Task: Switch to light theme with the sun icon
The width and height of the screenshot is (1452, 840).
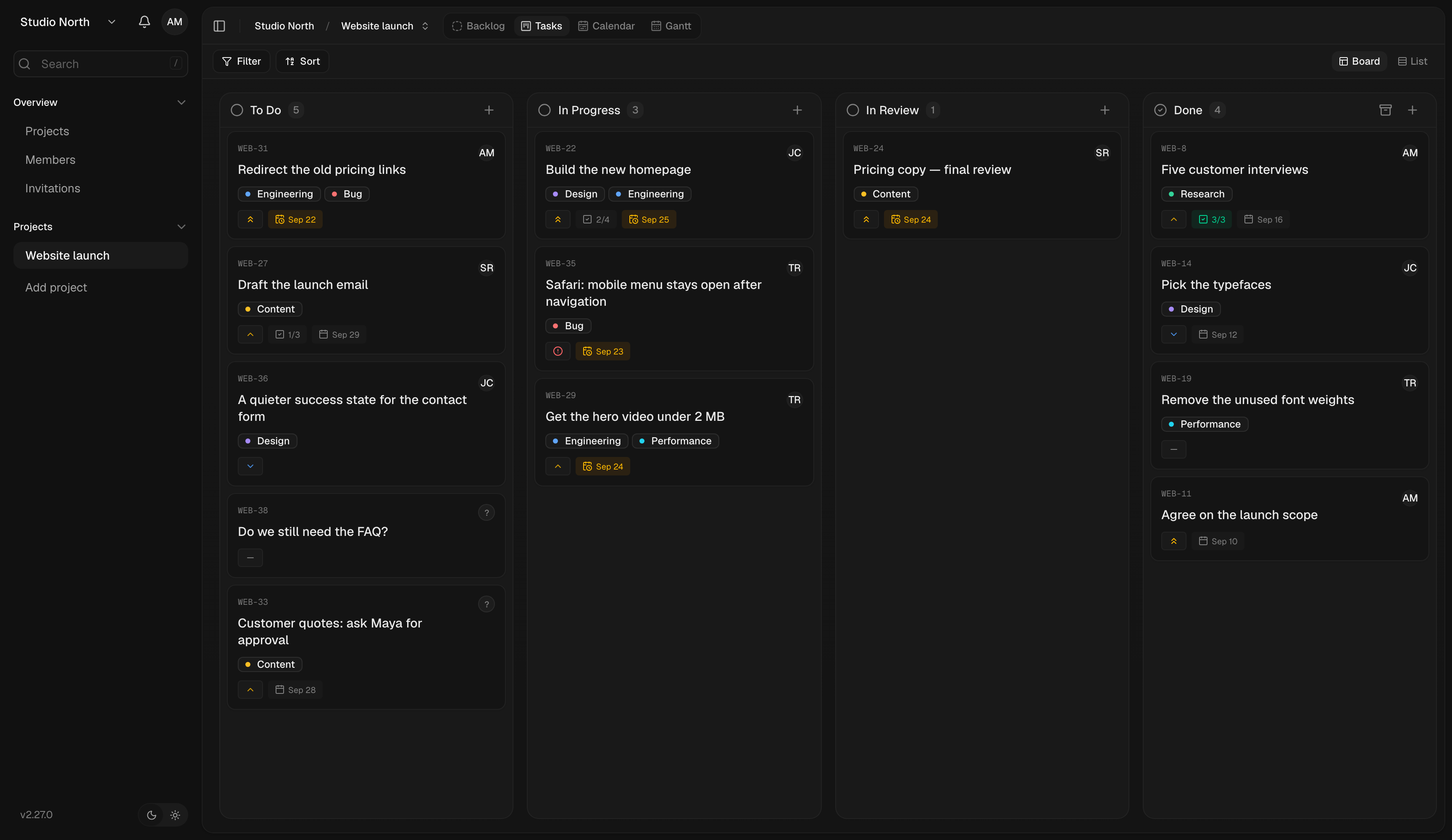Action: click(x=175, y=815)
